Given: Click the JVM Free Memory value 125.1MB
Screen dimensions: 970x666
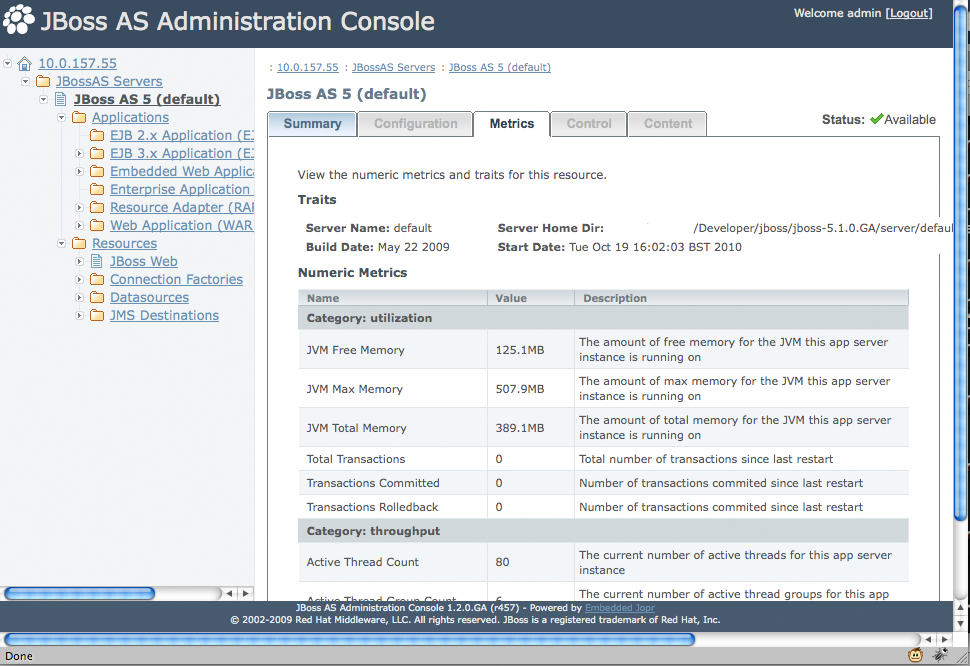Looking at the screenshot, I should tap(520, 350).
